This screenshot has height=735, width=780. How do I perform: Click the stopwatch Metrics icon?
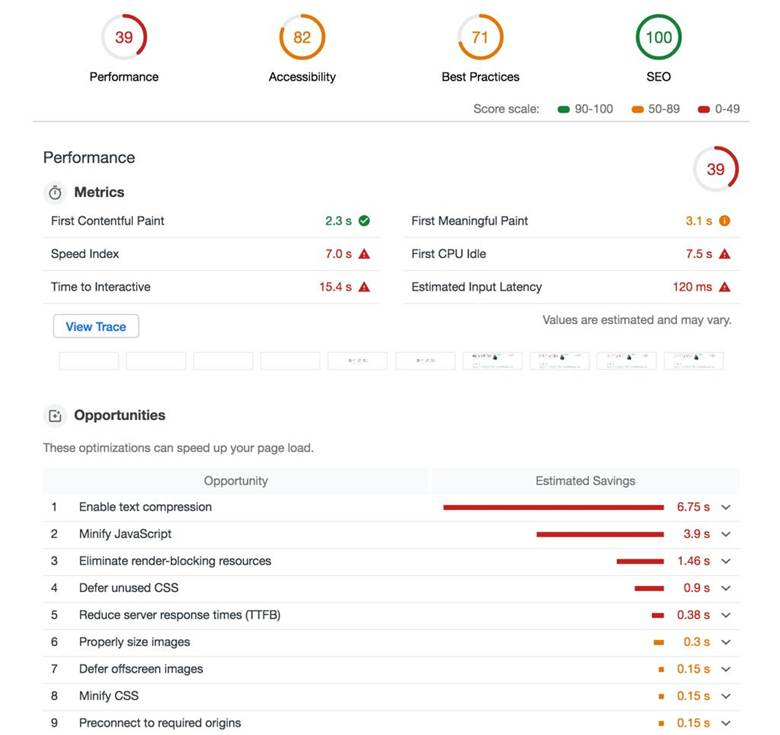coord(55,192)
